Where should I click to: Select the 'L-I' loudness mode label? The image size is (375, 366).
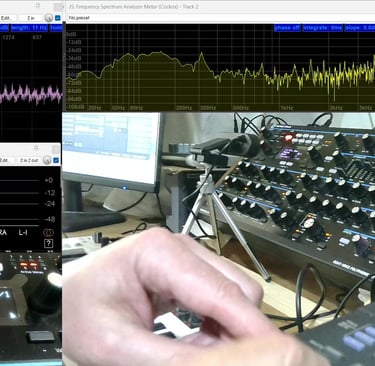(x=23, y=232)
